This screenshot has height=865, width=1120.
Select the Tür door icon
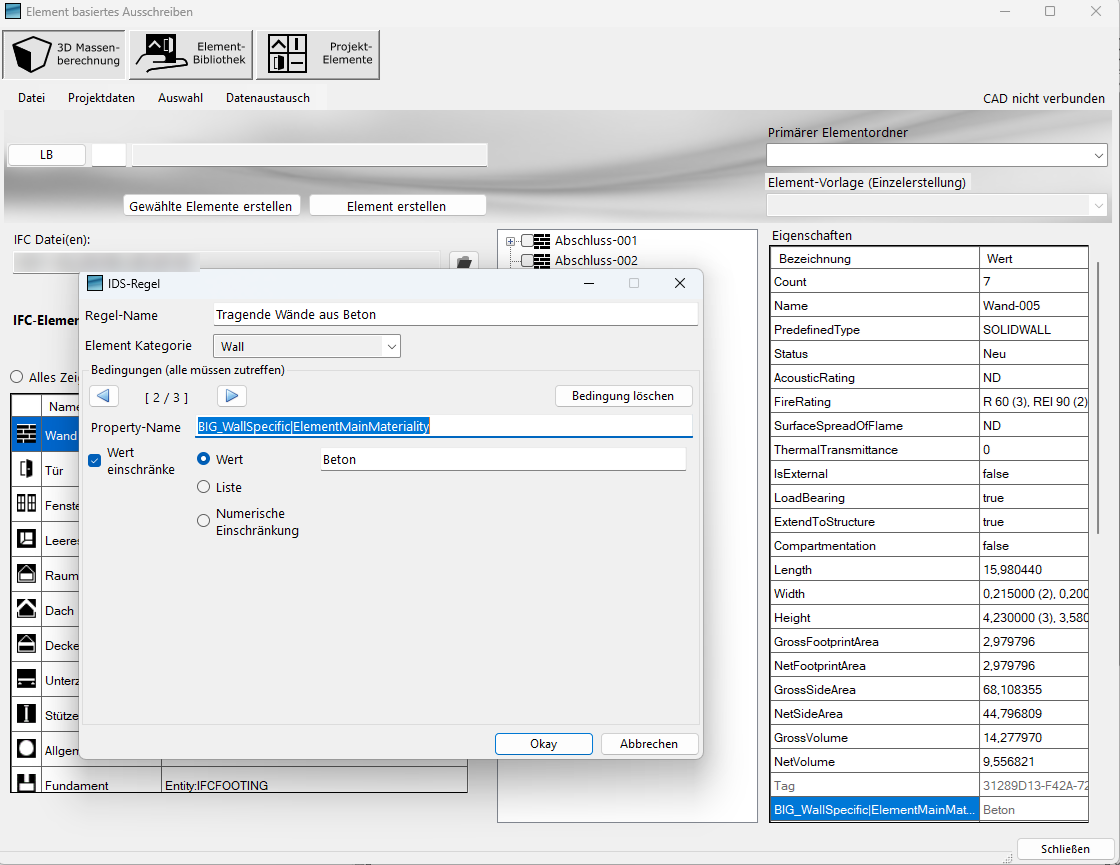pyautogui.click(x=26, y=469)
